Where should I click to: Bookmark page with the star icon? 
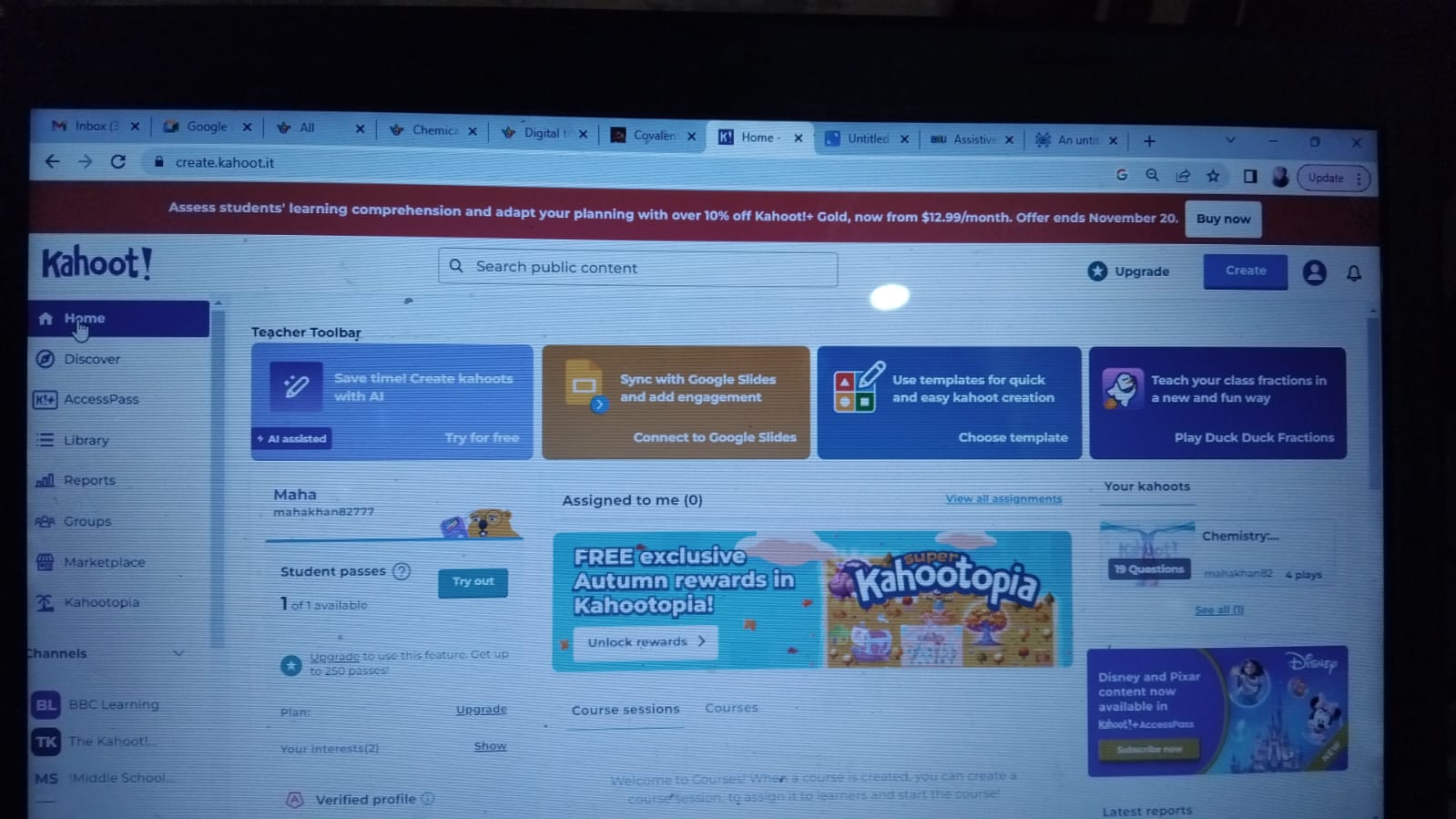pos(1213,176)
